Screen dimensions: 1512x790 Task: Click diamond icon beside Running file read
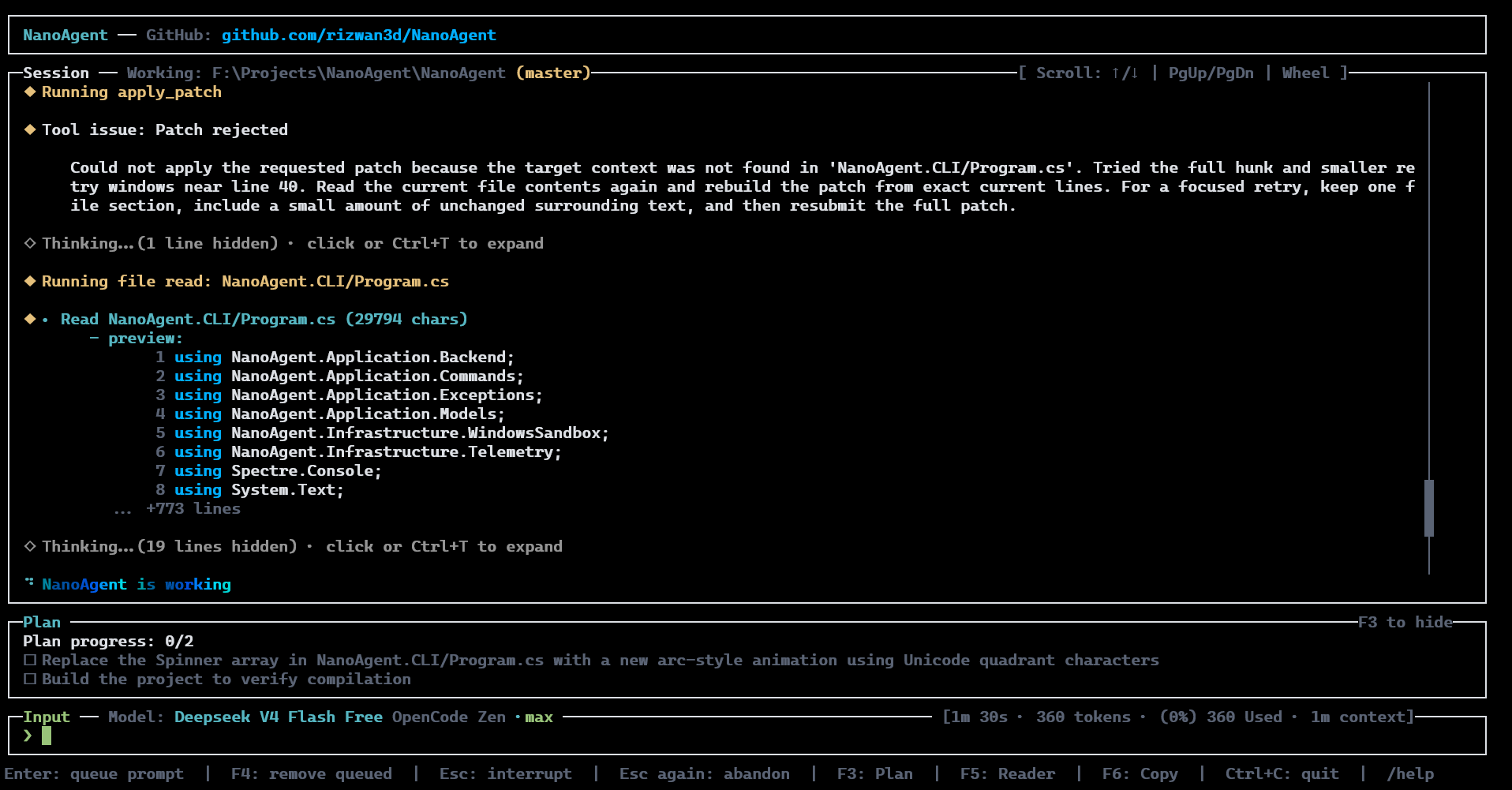(30, 281)
